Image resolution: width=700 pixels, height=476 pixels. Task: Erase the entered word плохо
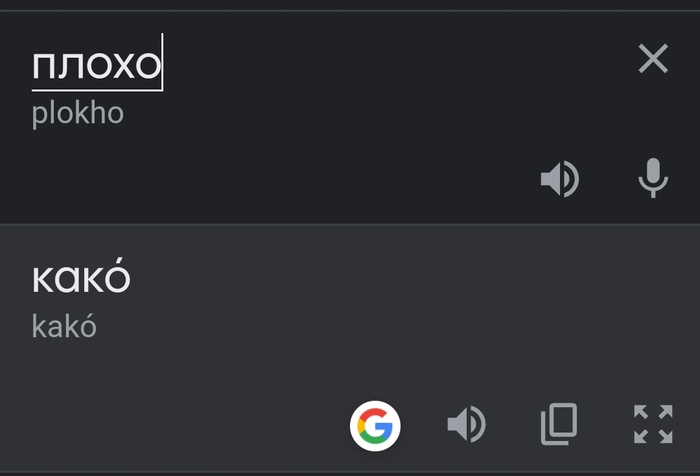[x=653, y=60]
